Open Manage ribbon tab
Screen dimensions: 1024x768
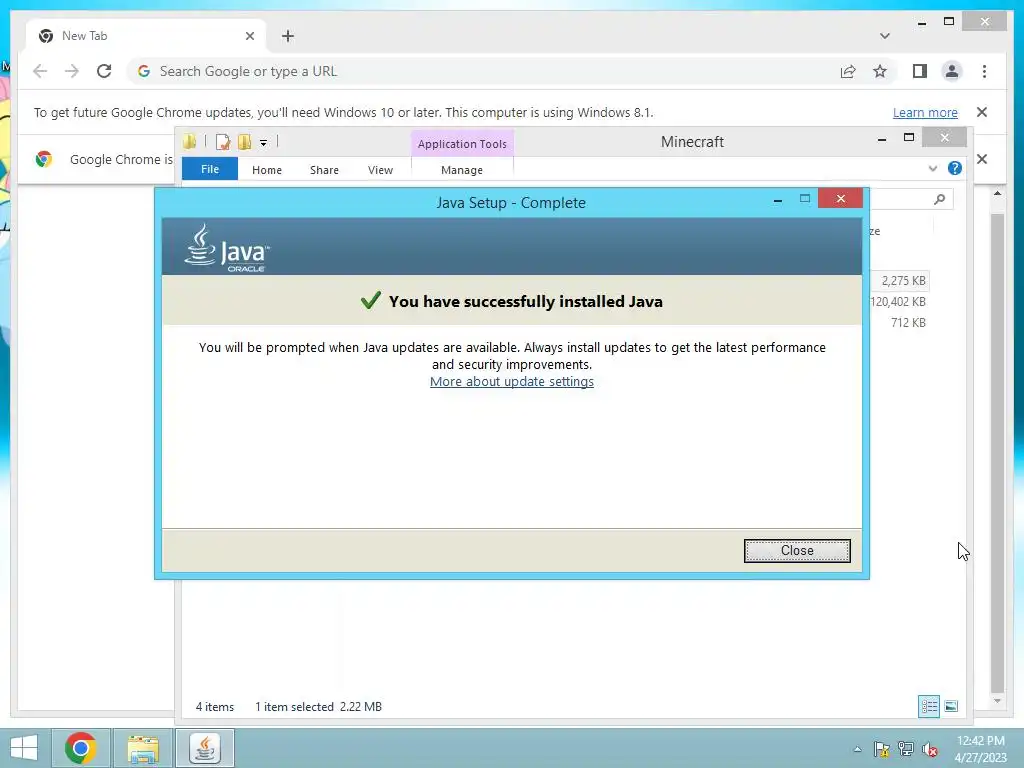coord(462,170)
